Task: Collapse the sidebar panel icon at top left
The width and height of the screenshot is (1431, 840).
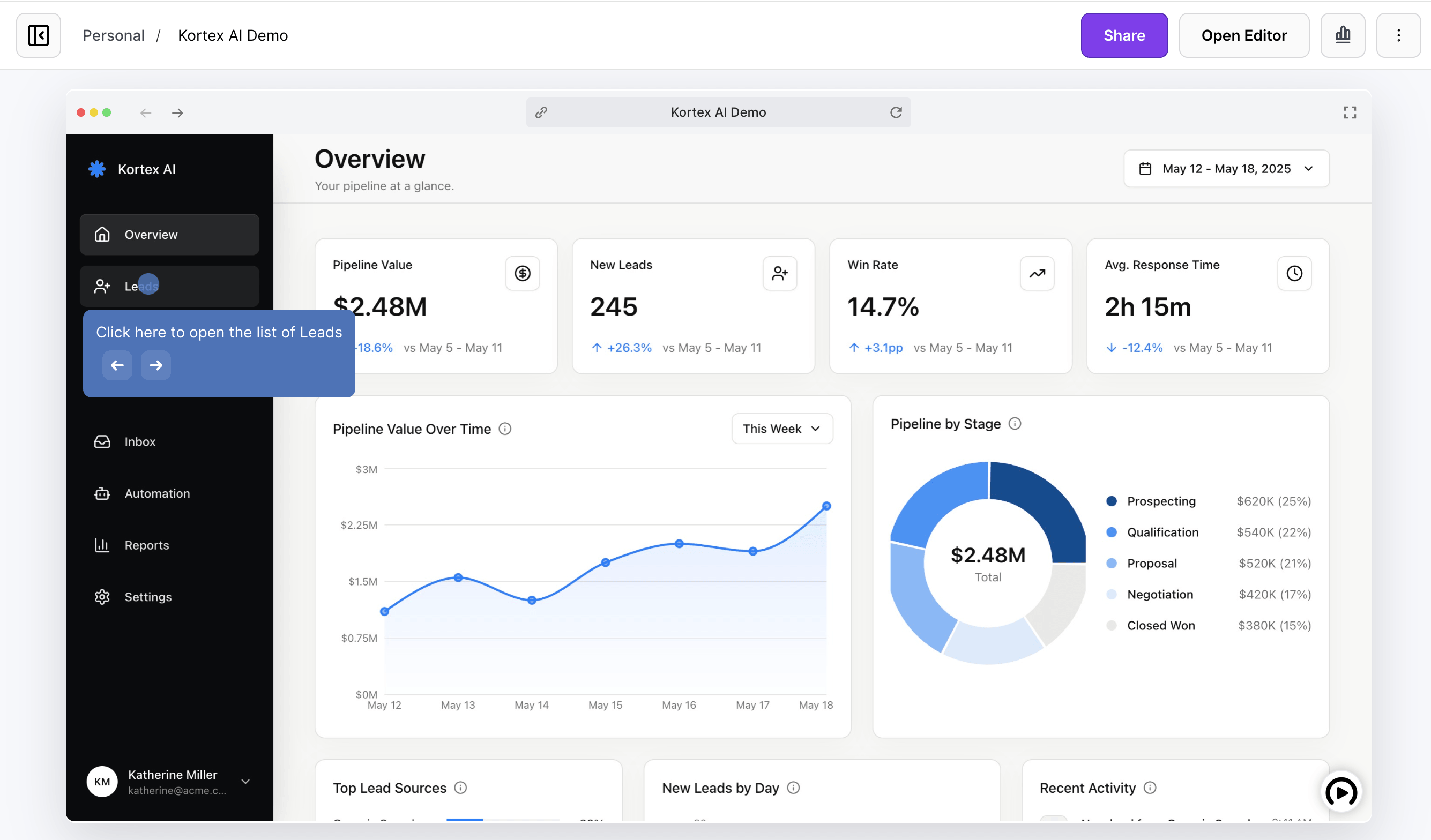Action: tap(38, 35)
